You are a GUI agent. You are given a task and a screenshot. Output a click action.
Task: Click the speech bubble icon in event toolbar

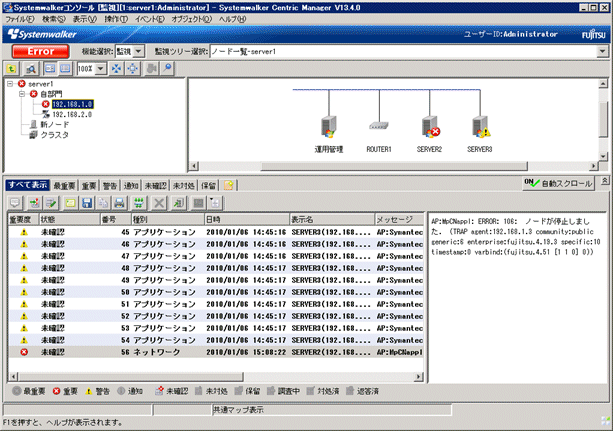pos(15,203)
